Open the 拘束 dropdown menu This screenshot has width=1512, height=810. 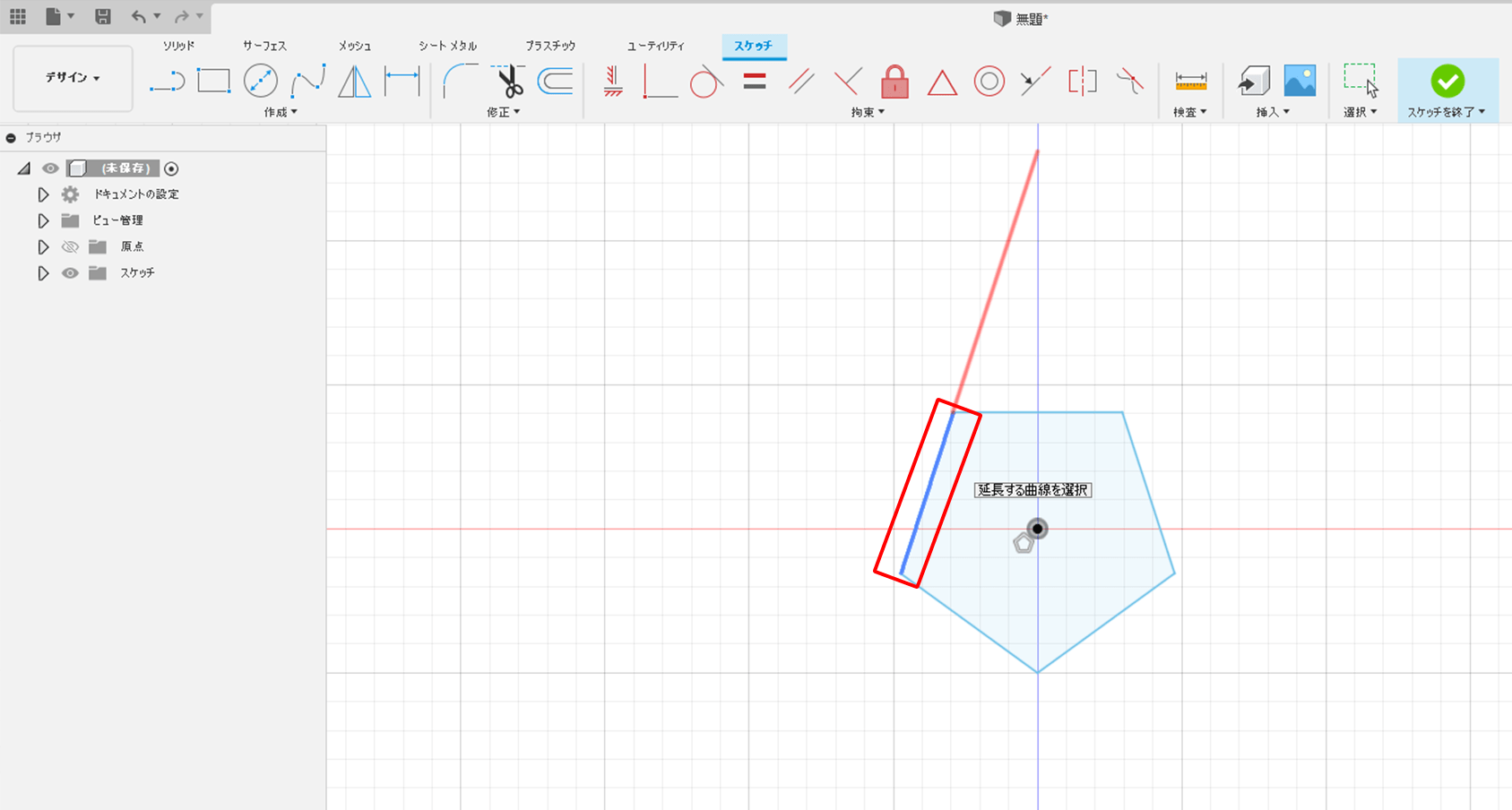(x=868, y=112)
